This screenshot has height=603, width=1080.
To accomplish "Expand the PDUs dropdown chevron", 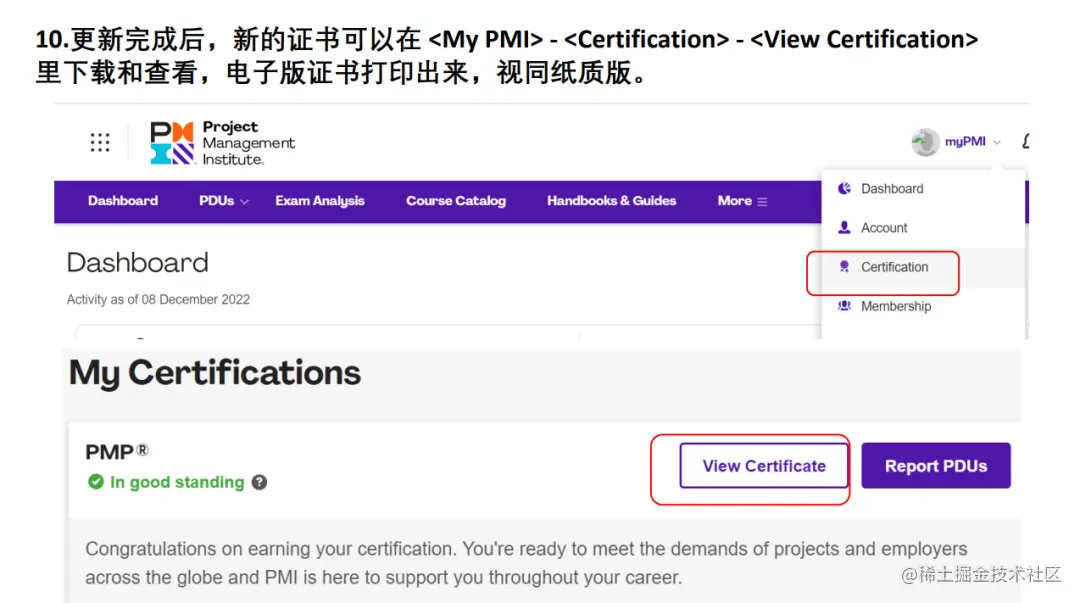I will (244, 202).
